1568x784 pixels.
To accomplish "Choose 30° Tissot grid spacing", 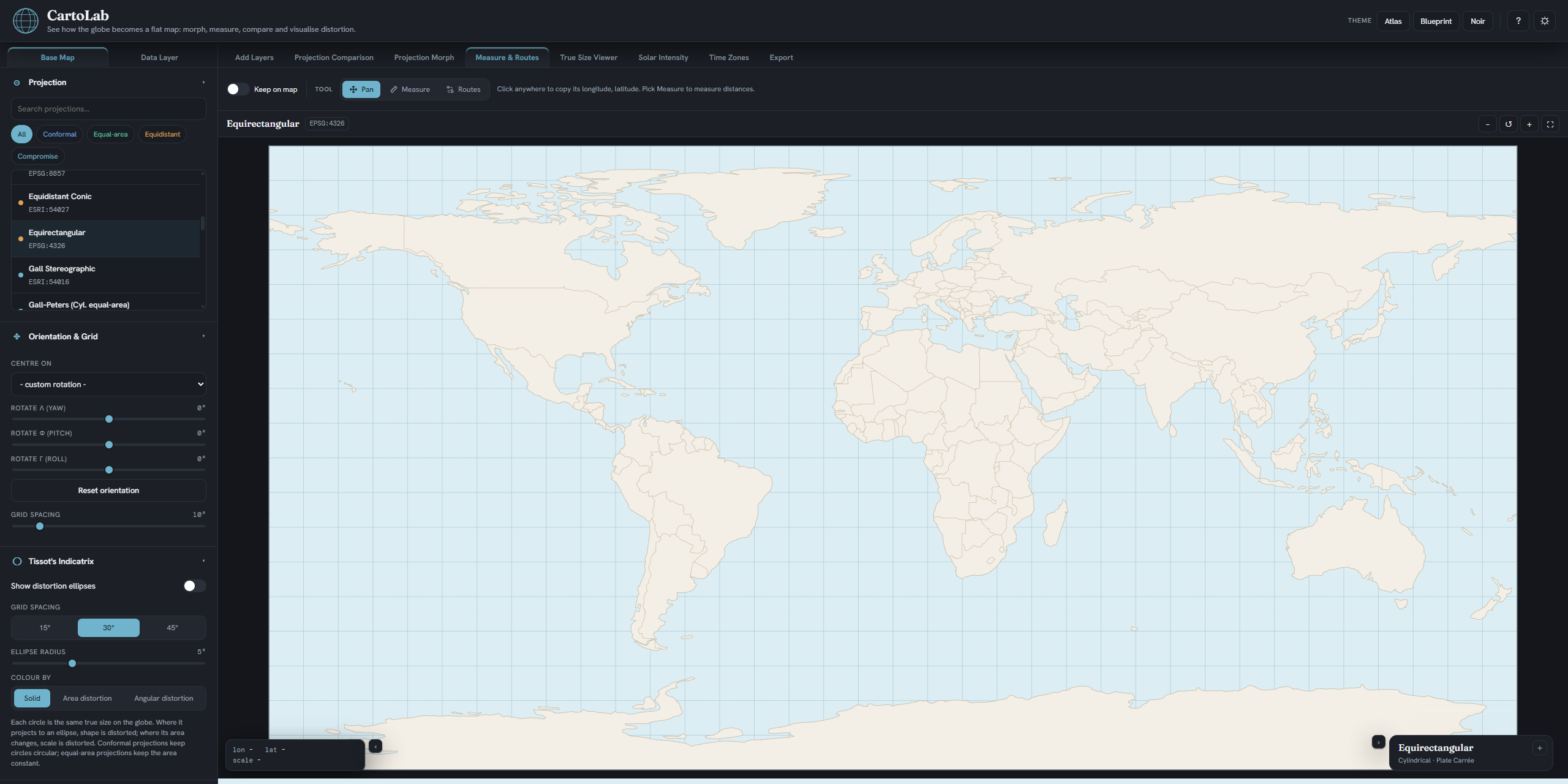I will (x=108, y=628).
